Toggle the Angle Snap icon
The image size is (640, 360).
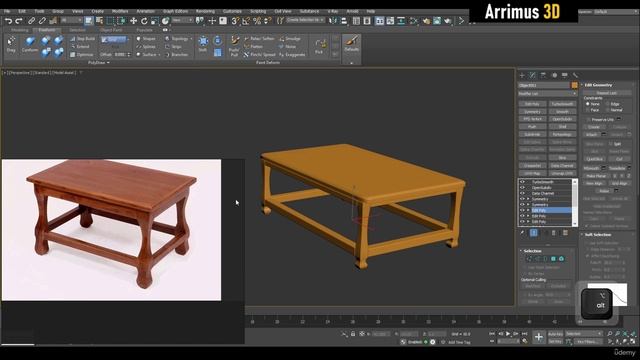246,21
